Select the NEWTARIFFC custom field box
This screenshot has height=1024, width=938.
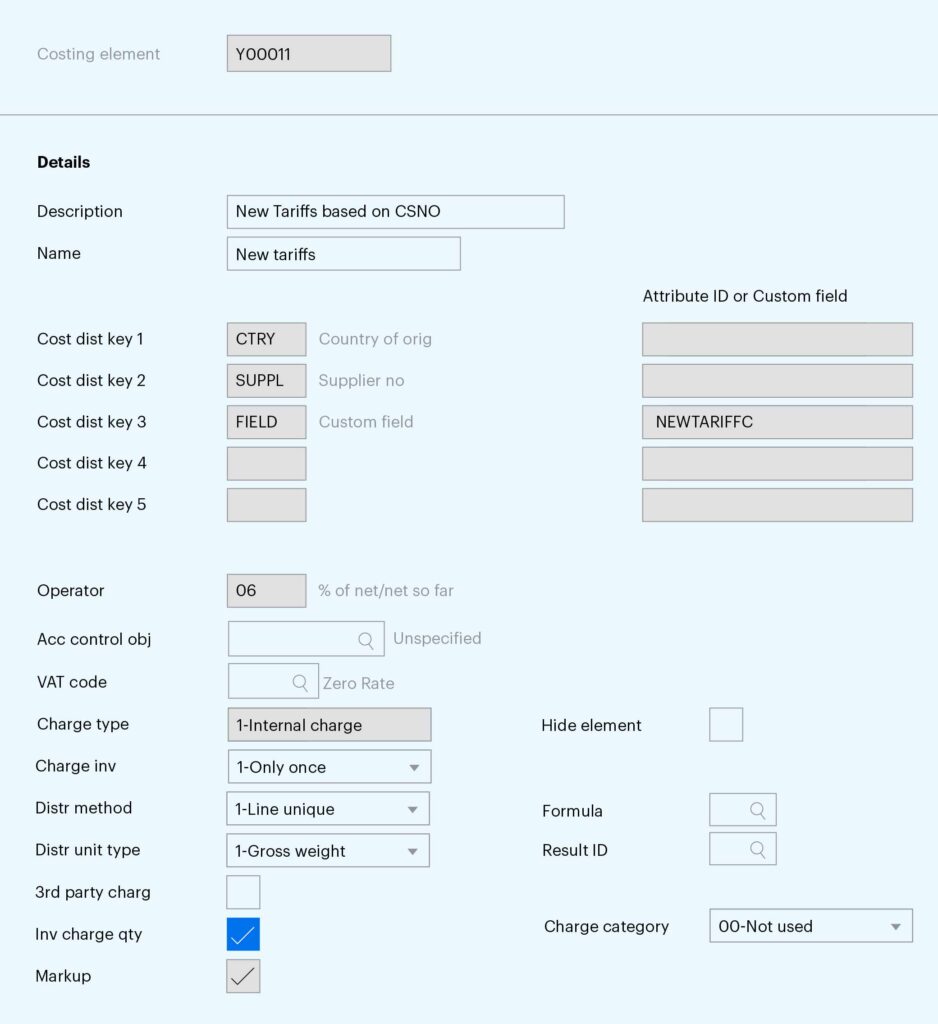pyautogui.click(x=777, y=422)
